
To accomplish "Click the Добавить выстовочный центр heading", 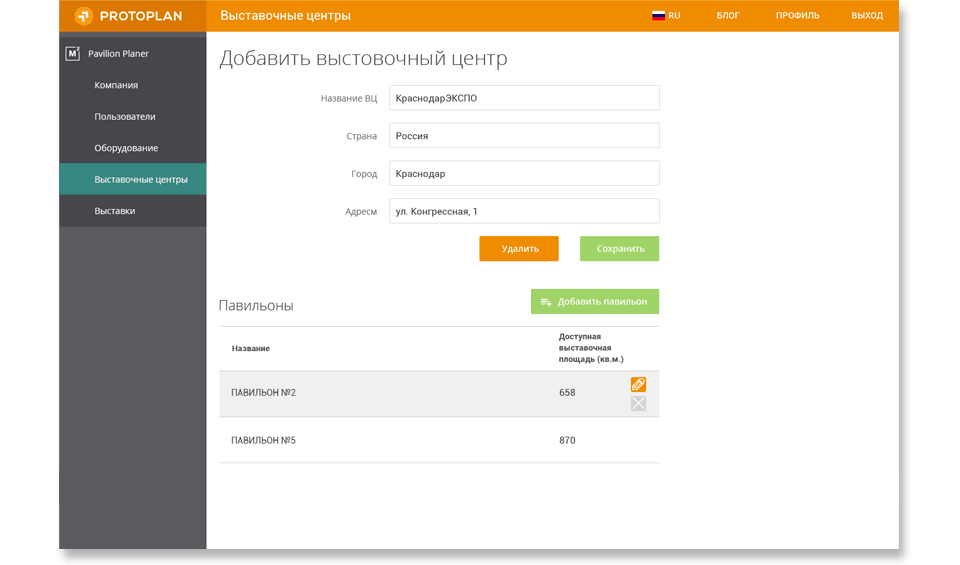I will (x=363, y=59).
